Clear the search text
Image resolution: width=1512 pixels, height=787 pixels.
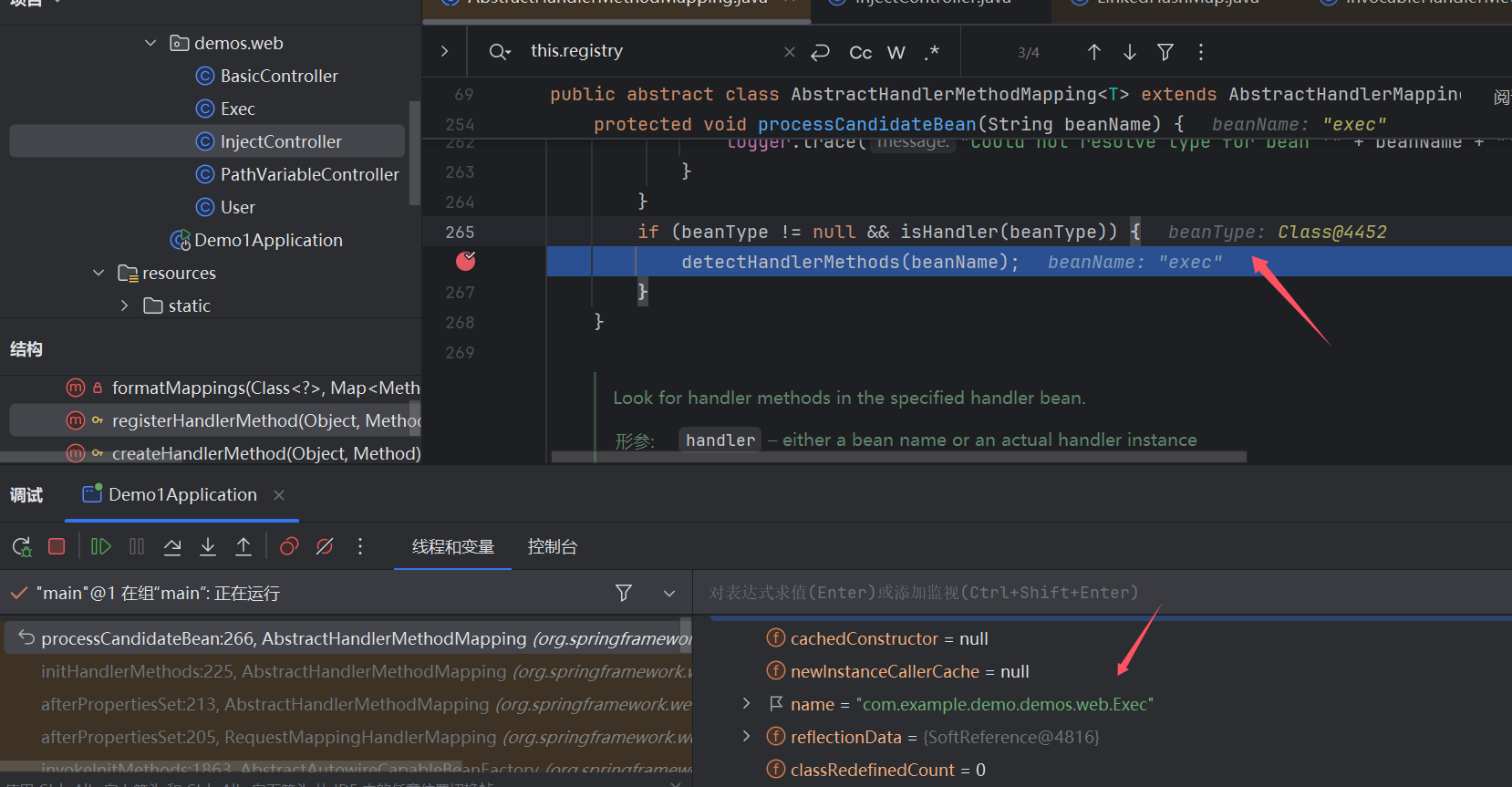tap(790, 52)
